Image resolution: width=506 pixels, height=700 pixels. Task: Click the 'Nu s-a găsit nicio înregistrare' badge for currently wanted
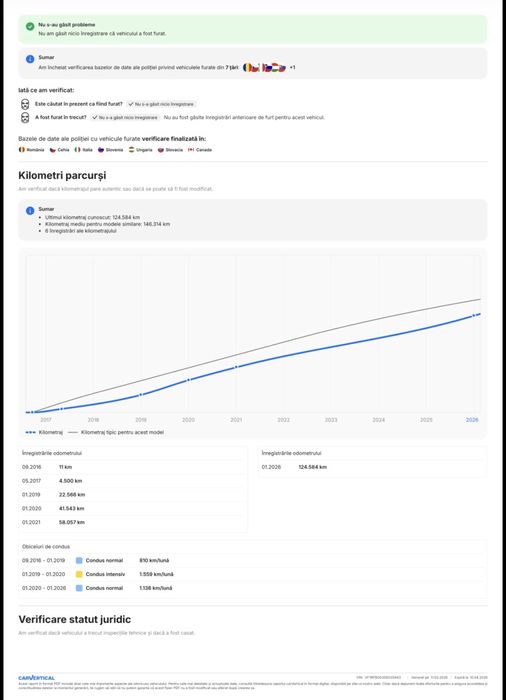click(161, 104)
